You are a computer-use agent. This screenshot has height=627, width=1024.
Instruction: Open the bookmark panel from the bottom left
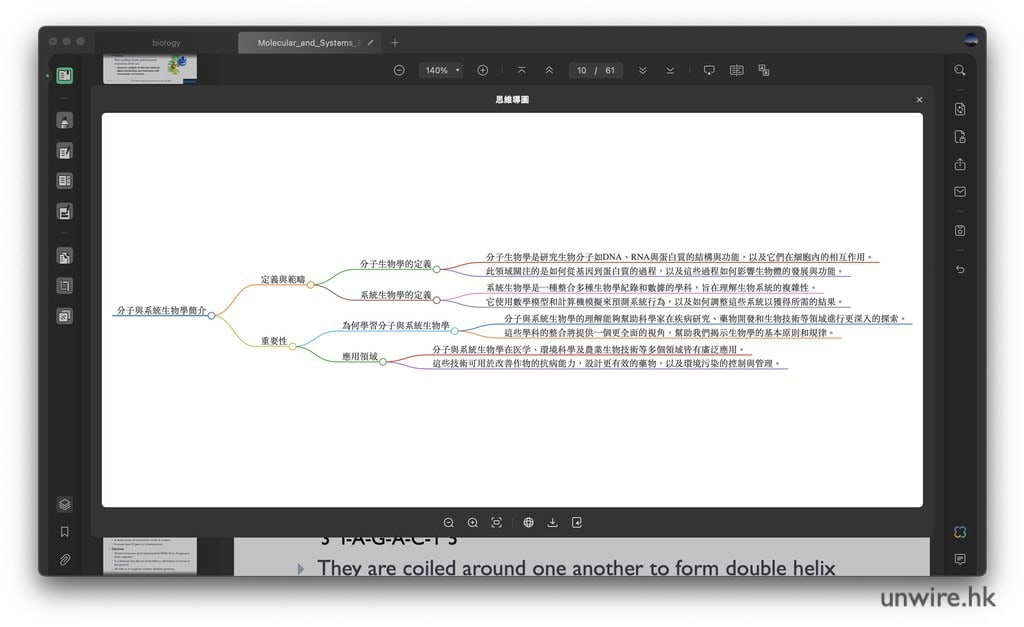(x=64, y=532)
